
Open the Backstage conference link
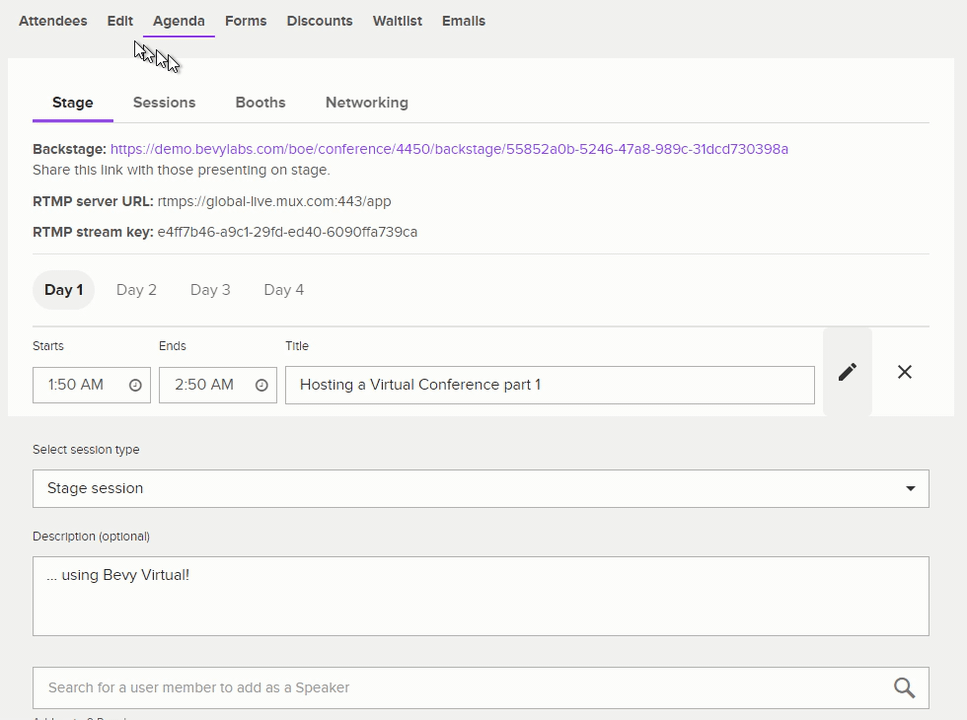pos(449,149)
